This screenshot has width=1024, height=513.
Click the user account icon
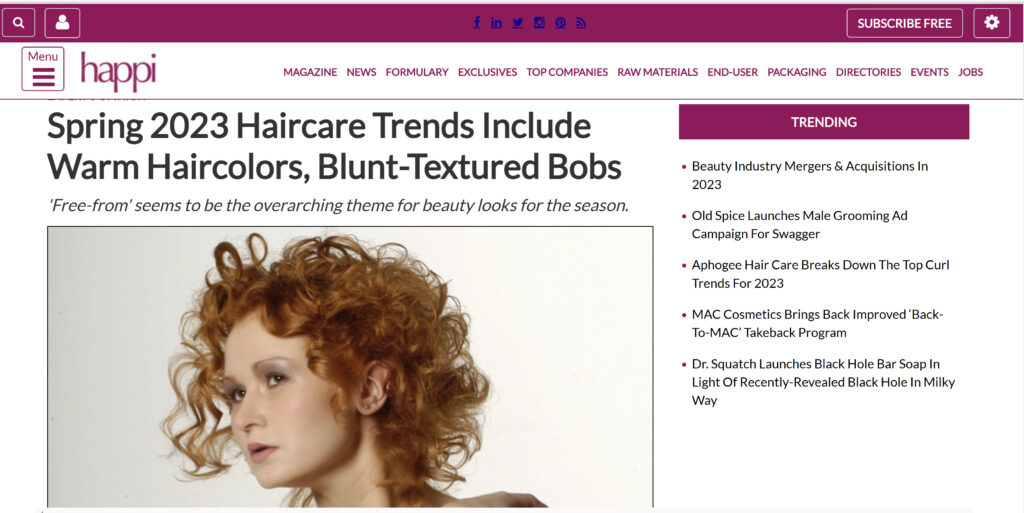pos(62,23)
